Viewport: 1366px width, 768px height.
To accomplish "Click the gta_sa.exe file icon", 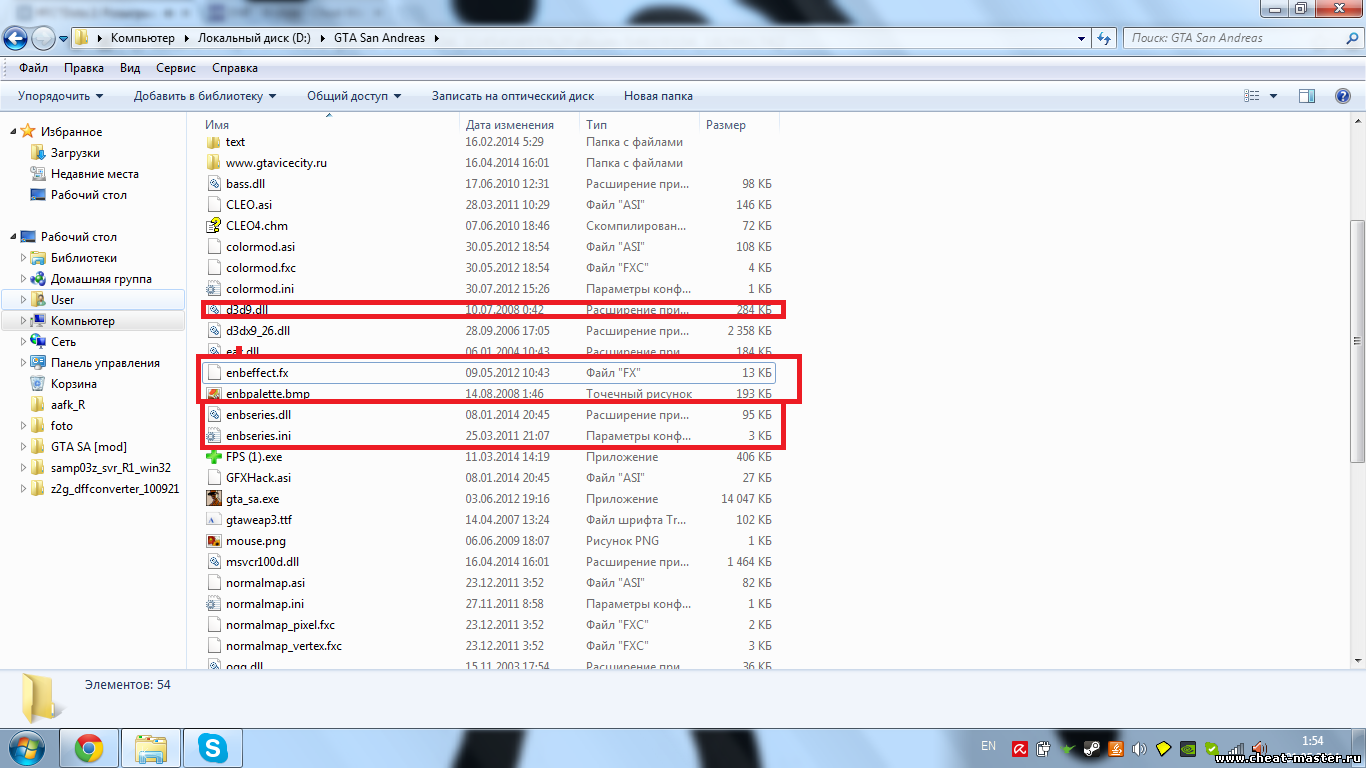I will point(214,499).
